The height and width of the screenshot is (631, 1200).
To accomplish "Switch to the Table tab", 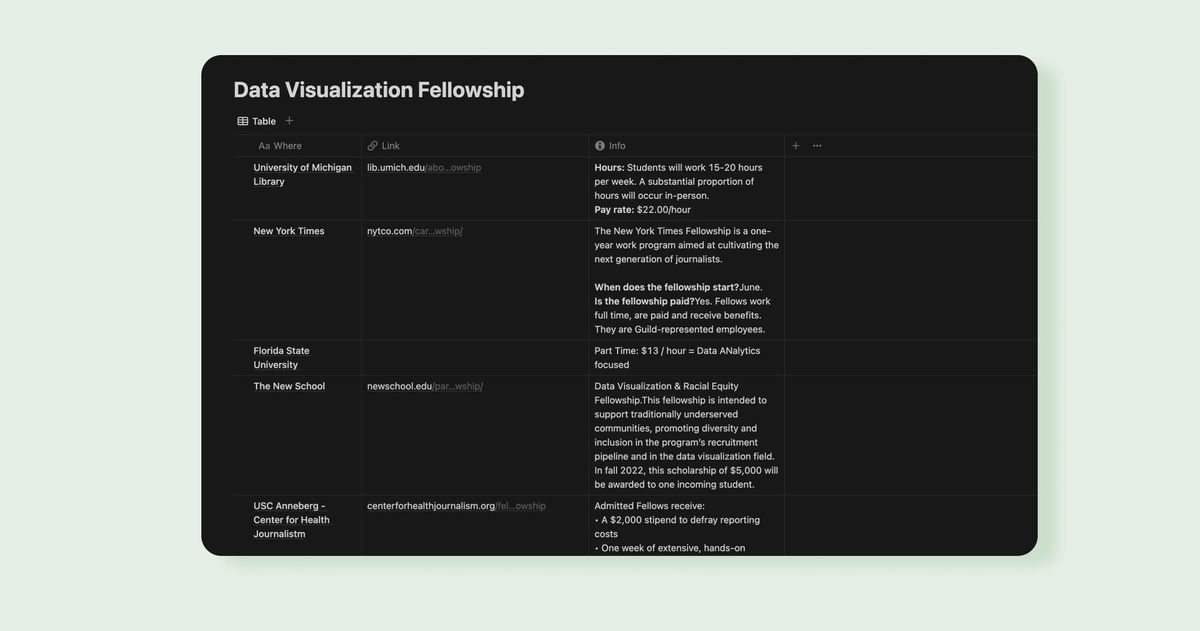I will point(264,121).
